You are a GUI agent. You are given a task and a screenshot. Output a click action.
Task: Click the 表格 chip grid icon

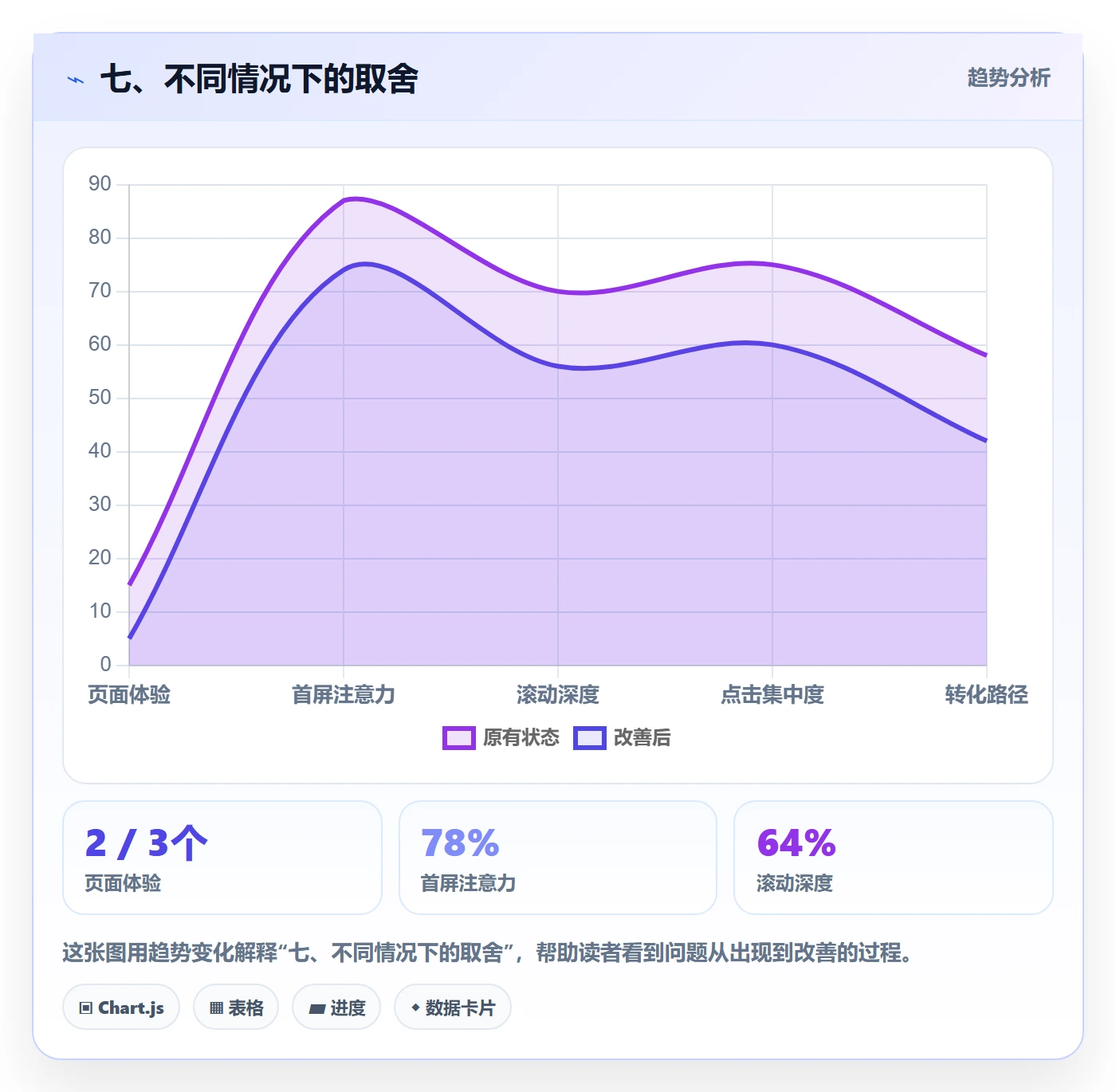pyautogui.click(x=216, y=1008)
